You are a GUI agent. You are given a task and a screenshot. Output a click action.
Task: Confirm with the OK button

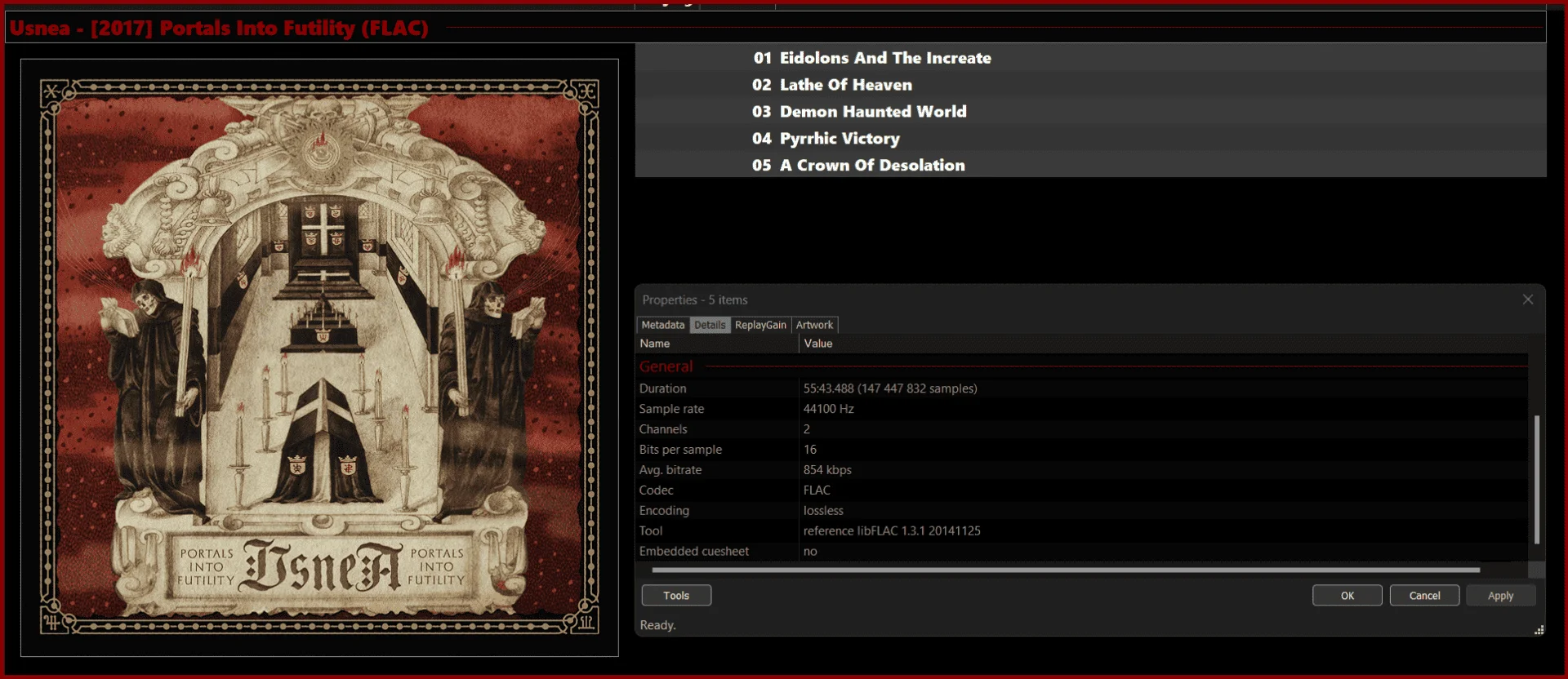click(1347, 596)
